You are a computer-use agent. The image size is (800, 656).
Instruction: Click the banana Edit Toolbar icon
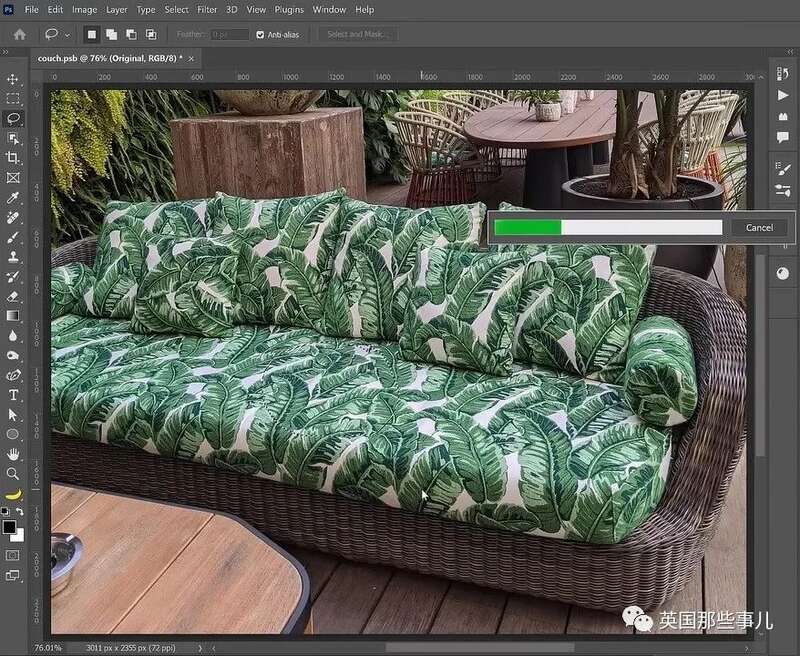(13, 494)
